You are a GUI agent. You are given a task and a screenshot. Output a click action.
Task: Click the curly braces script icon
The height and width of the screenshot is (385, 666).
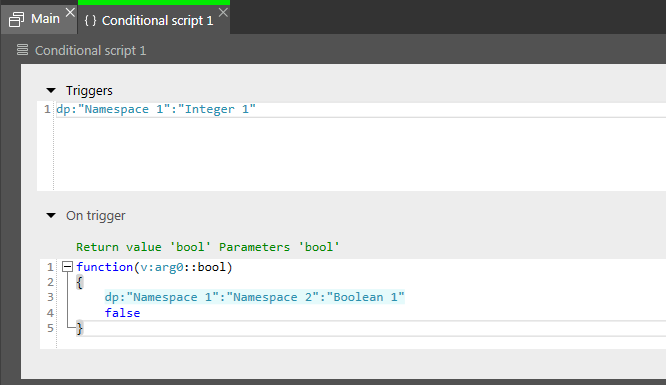(90, 20)
